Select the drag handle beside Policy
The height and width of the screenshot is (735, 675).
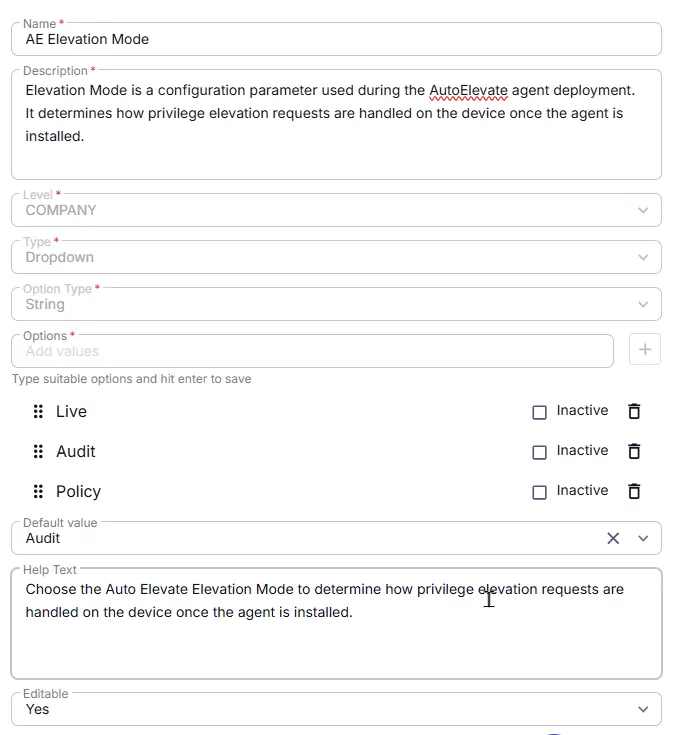38,491
